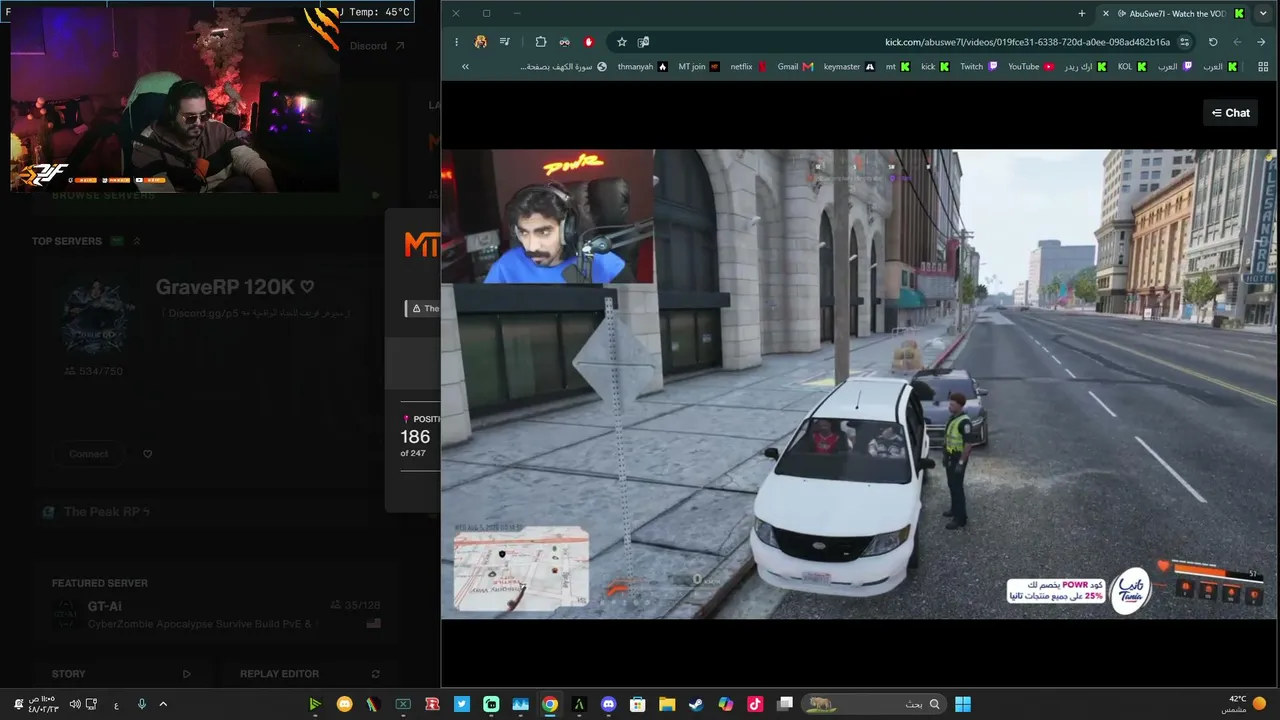Connect to the GraveRP server
Image resolution: width=1280 pixels, height=720 pixels.
[x=88, y=454]
